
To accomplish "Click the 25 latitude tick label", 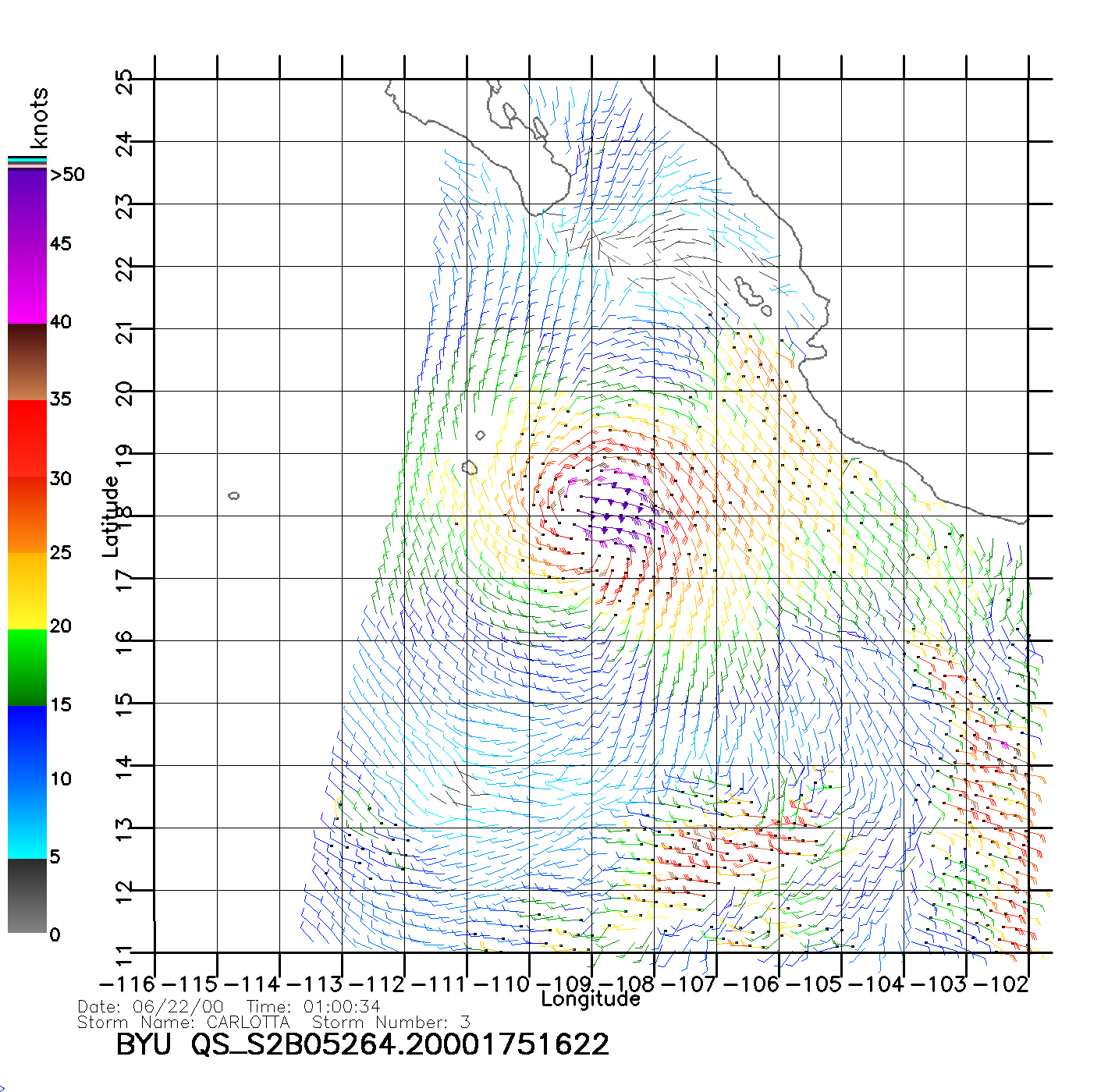I will (x=125, y=82).
